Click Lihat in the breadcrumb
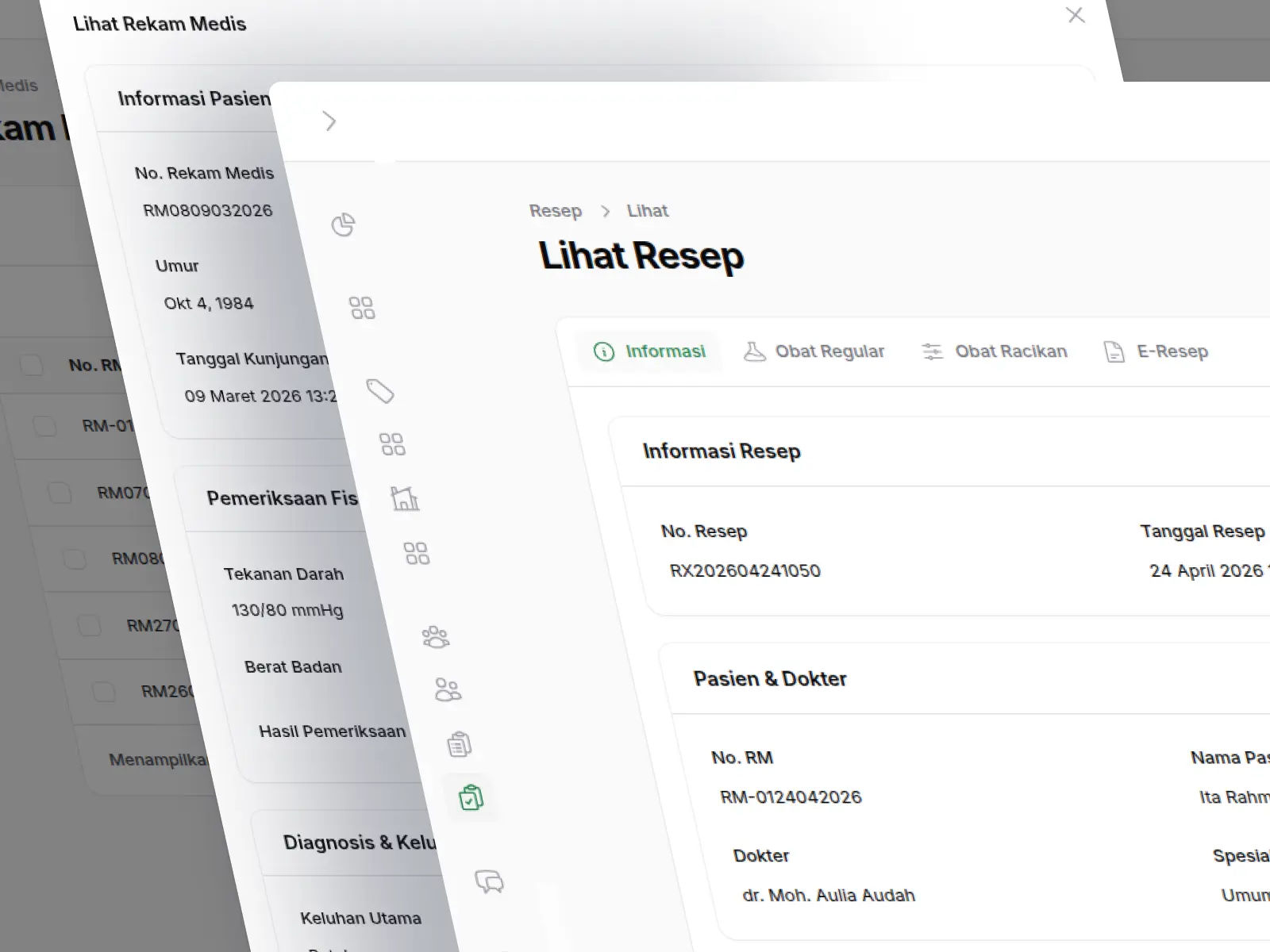1270x952 pixels. [648, 211]
